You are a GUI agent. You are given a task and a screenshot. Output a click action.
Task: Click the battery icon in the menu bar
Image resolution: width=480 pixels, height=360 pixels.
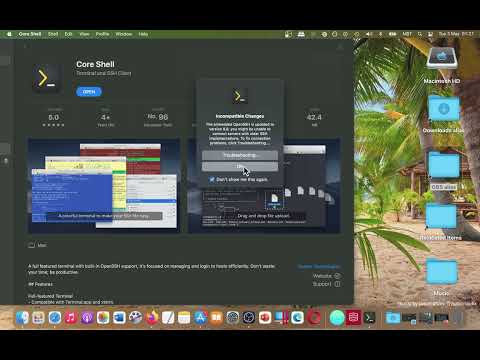[393, 34]
